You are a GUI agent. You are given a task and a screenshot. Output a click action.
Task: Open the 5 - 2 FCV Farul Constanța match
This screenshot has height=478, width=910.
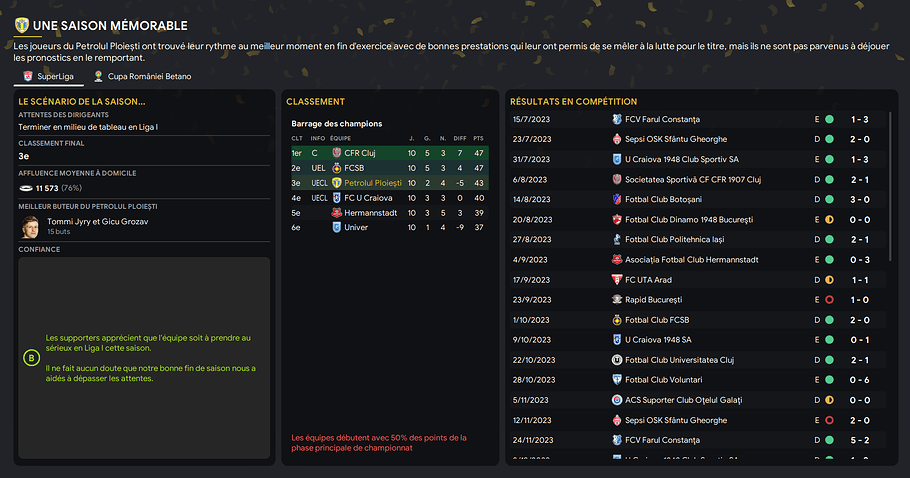pyautogui.click(x=698, y=440)
